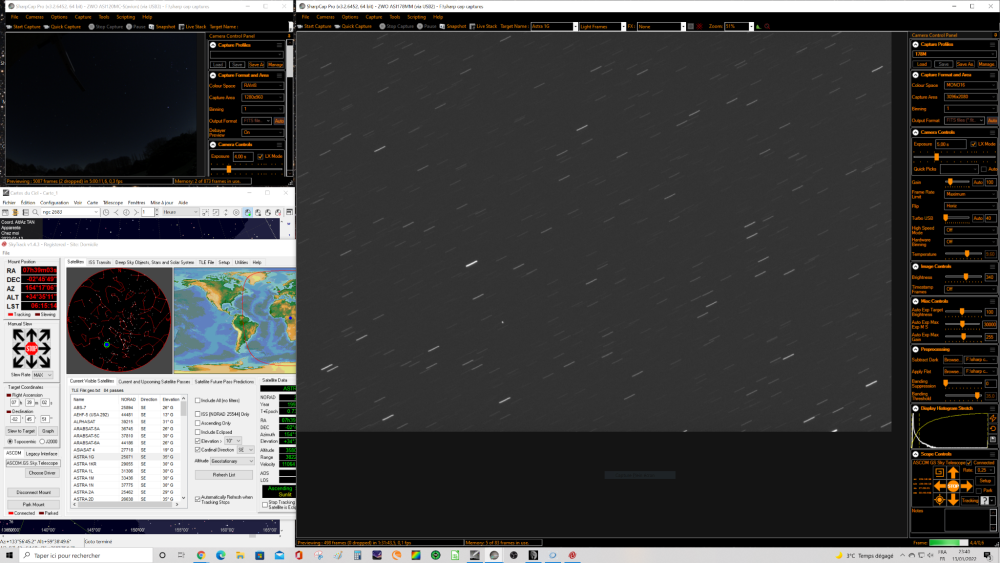
Task: Toggle Automatically Refresh when Tracking Stops
Action: (198, 499)
